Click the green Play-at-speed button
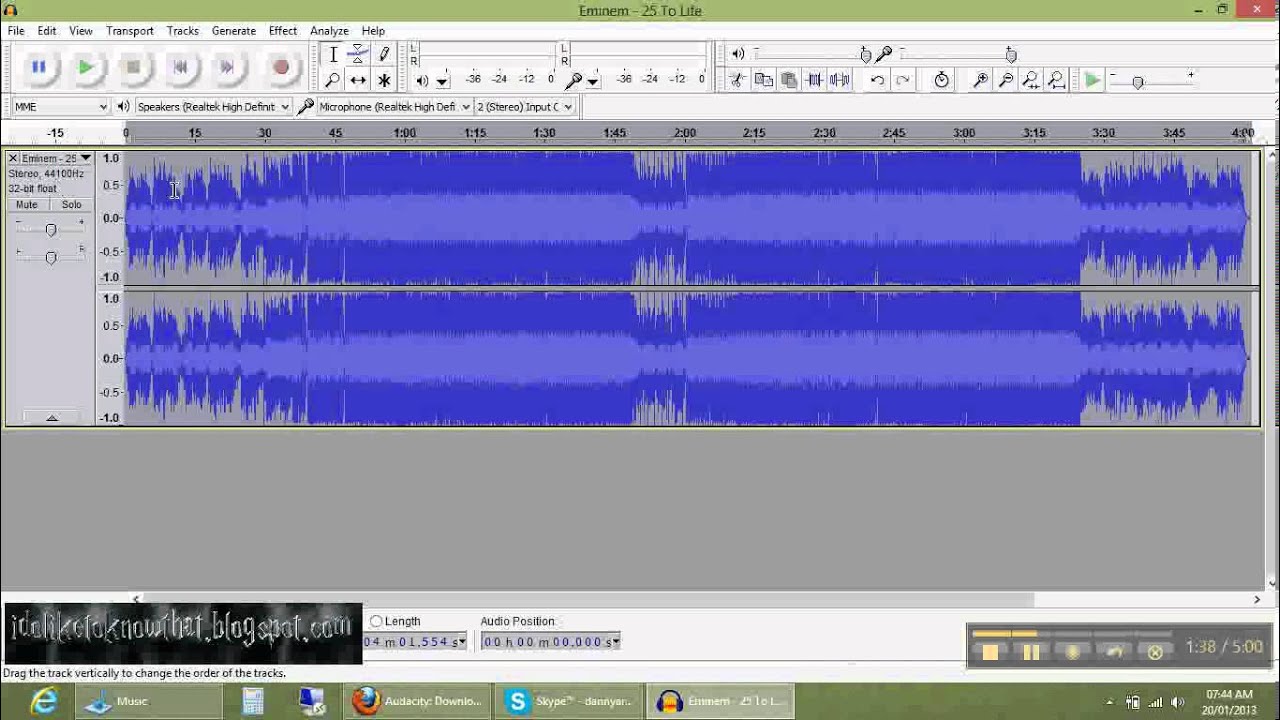1280x720 pixels. click(1092, 80)
